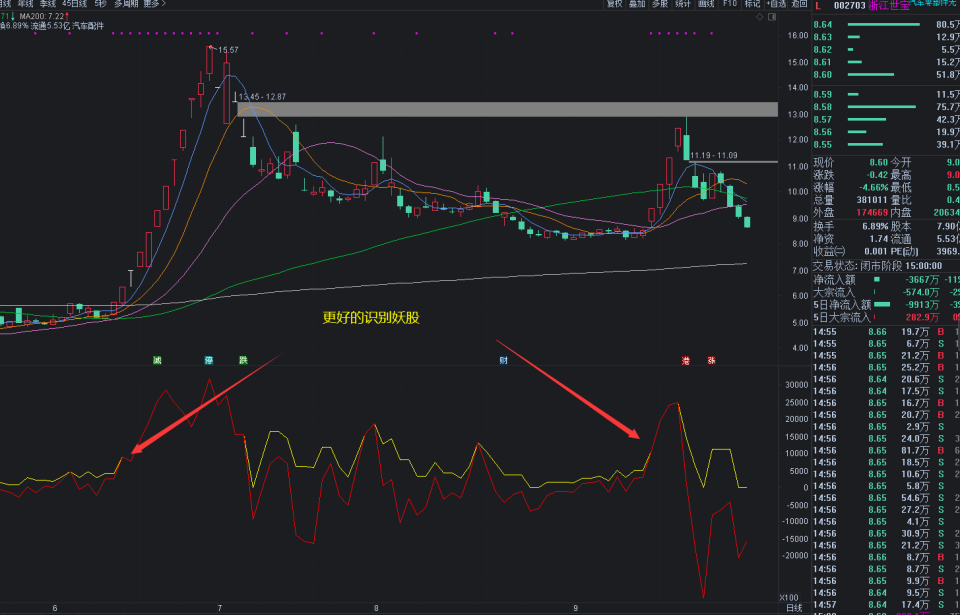Click the 81.7万 trade tick volume
Screen dimensions: 960x615
(916, 450)
